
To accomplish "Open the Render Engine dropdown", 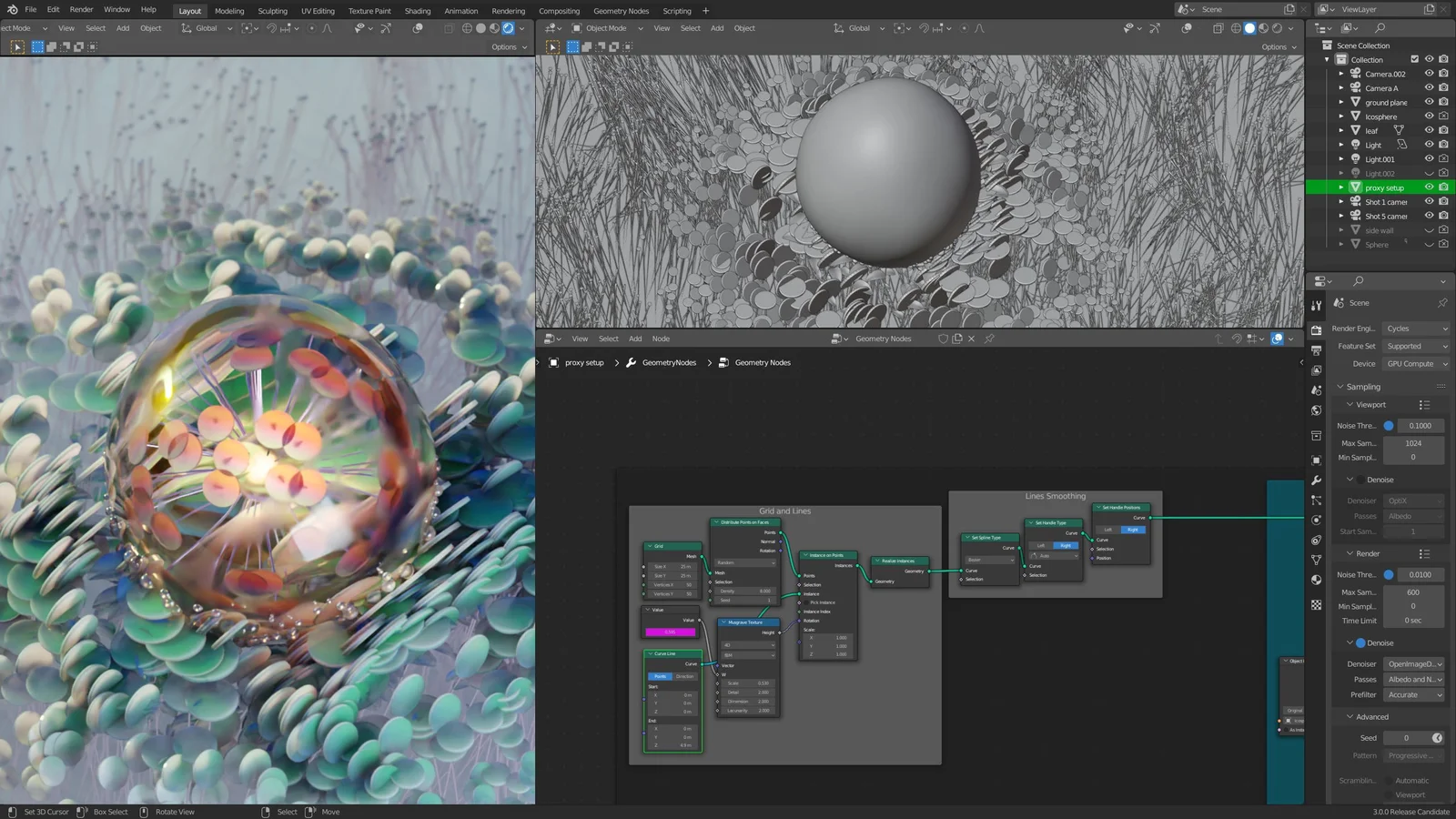I will (1415, 329).
